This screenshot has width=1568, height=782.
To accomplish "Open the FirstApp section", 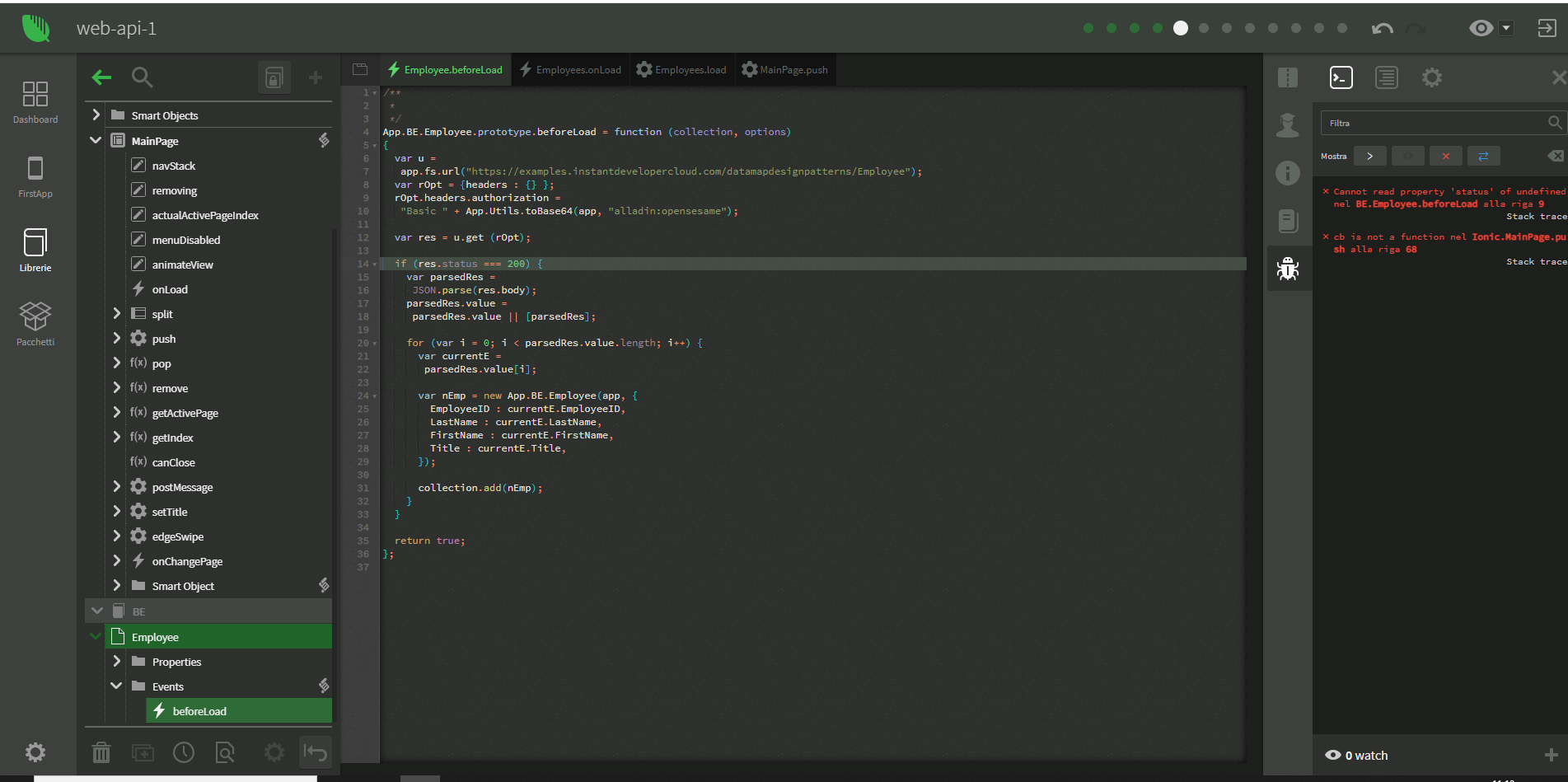I will click(35, 176).
